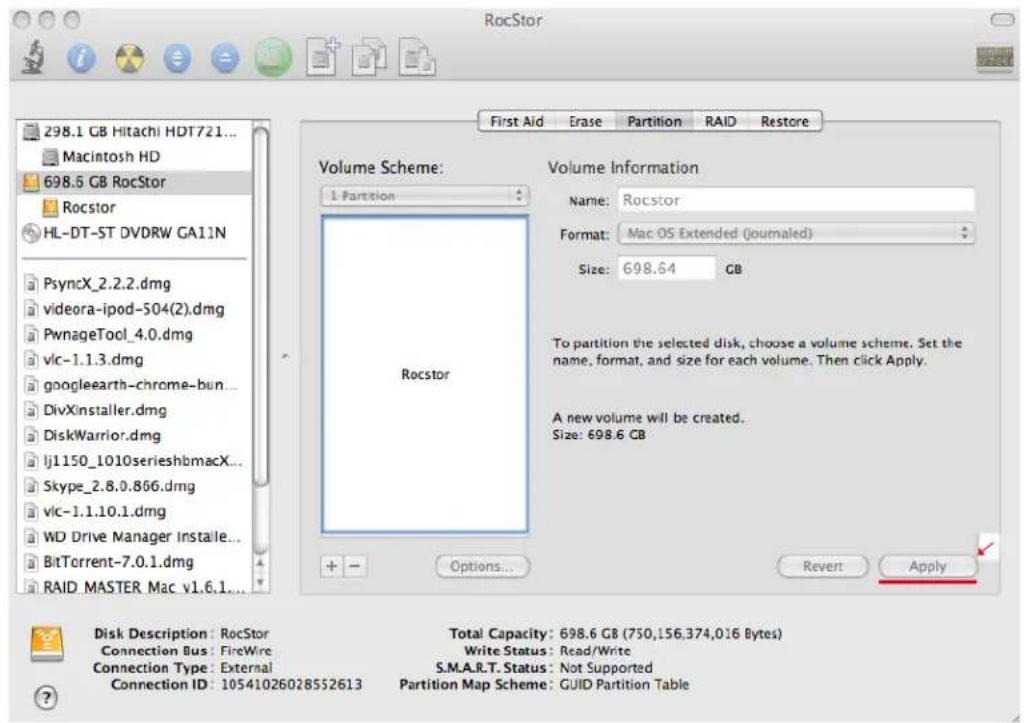Image resolution: width=1024 pixels, height=723 pixels.
Task: Select HL-DT-ST DVDRW GA11N drive
Action: [x=133, y=233]
